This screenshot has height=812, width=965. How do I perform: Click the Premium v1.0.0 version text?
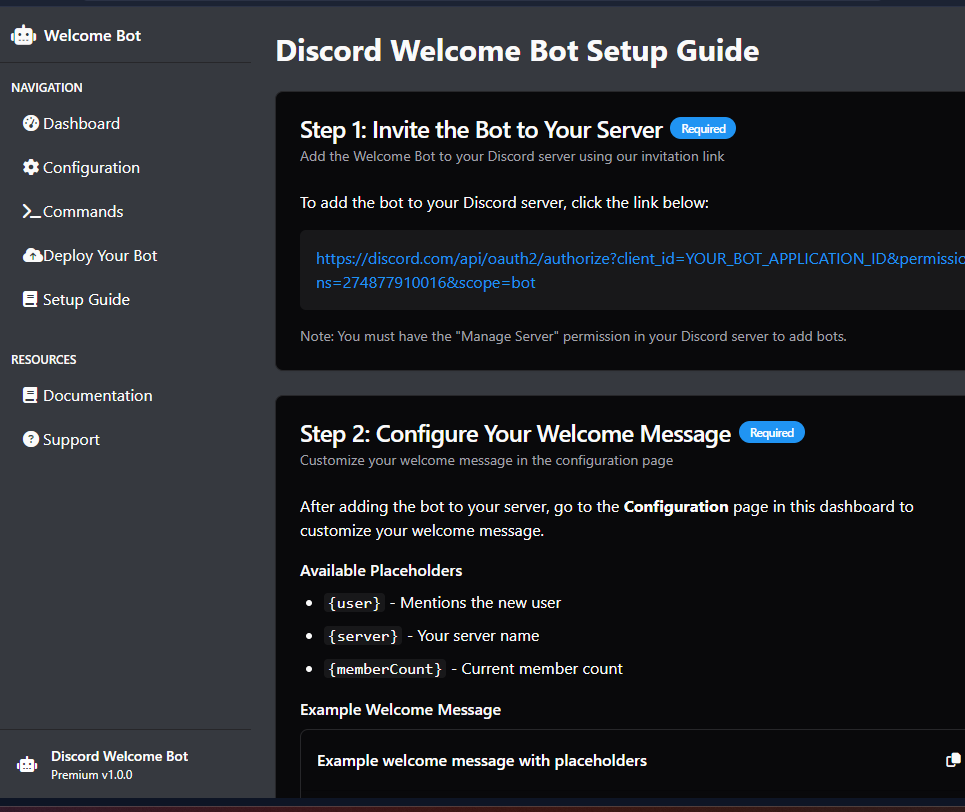click(x=92, y=775)
